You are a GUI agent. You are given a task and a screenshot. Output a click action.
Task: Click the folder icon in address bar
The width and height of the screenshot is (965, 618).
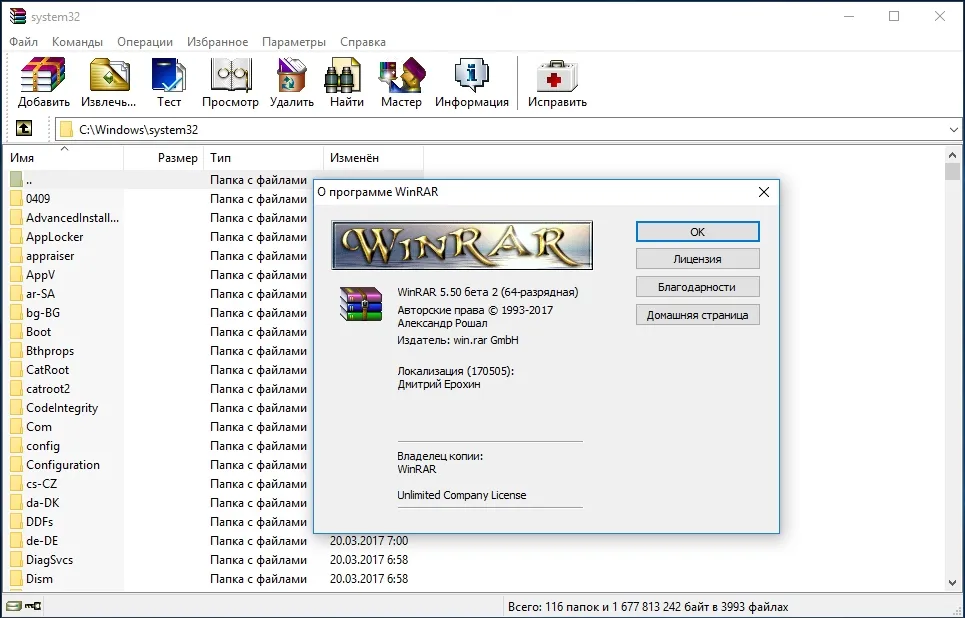(x=66, y=129)
